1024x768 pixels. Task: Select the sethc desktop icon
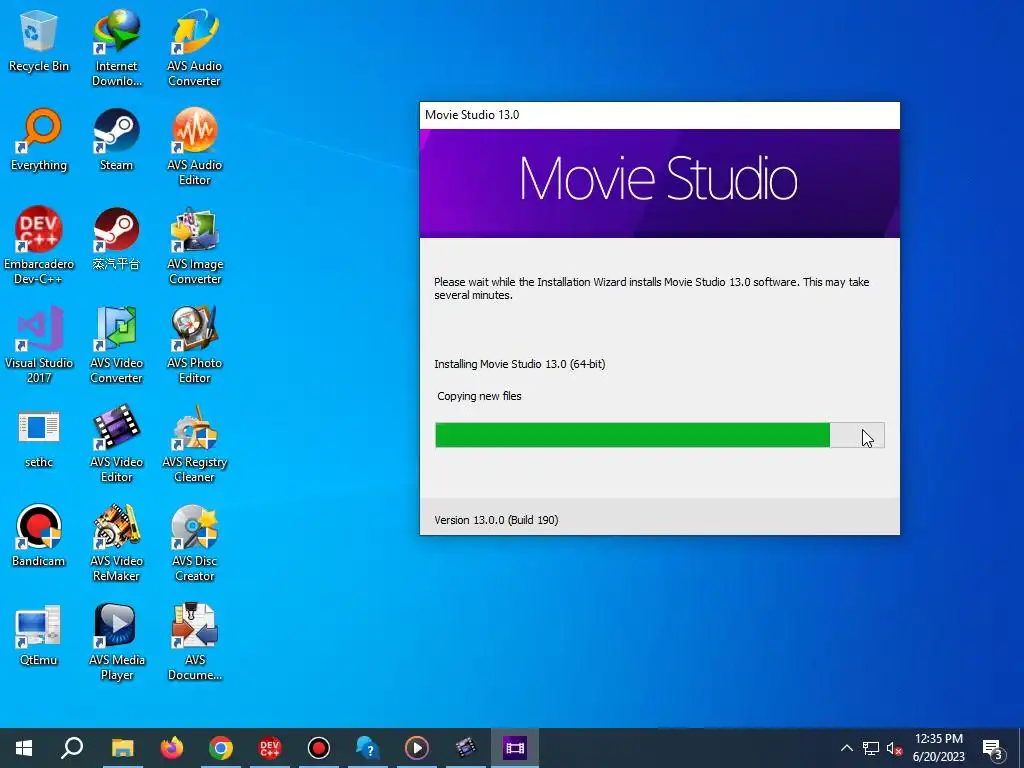(39, 437)
